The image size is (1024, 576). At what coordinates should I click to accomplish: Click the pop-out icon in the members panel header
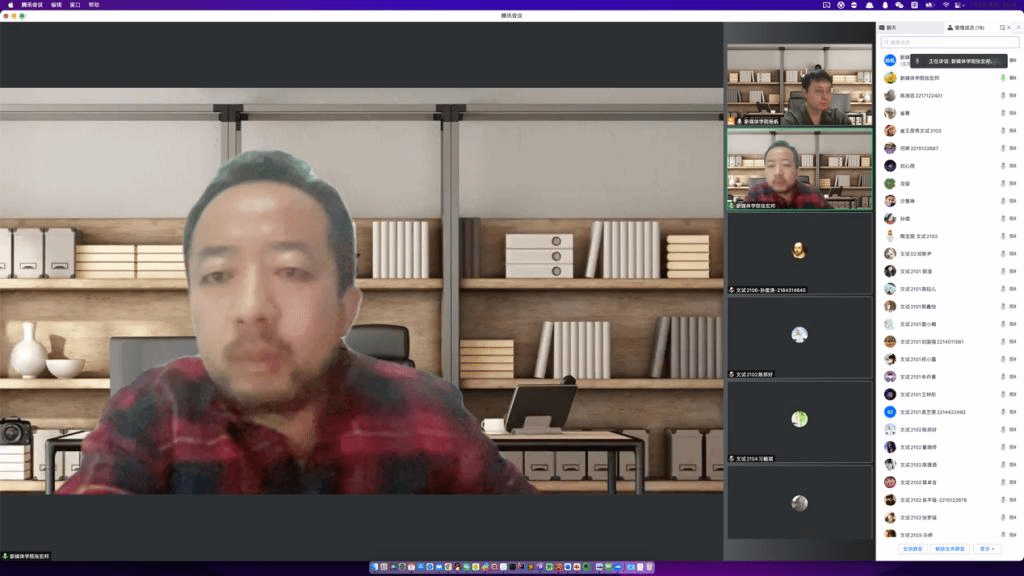point(1002,28)
